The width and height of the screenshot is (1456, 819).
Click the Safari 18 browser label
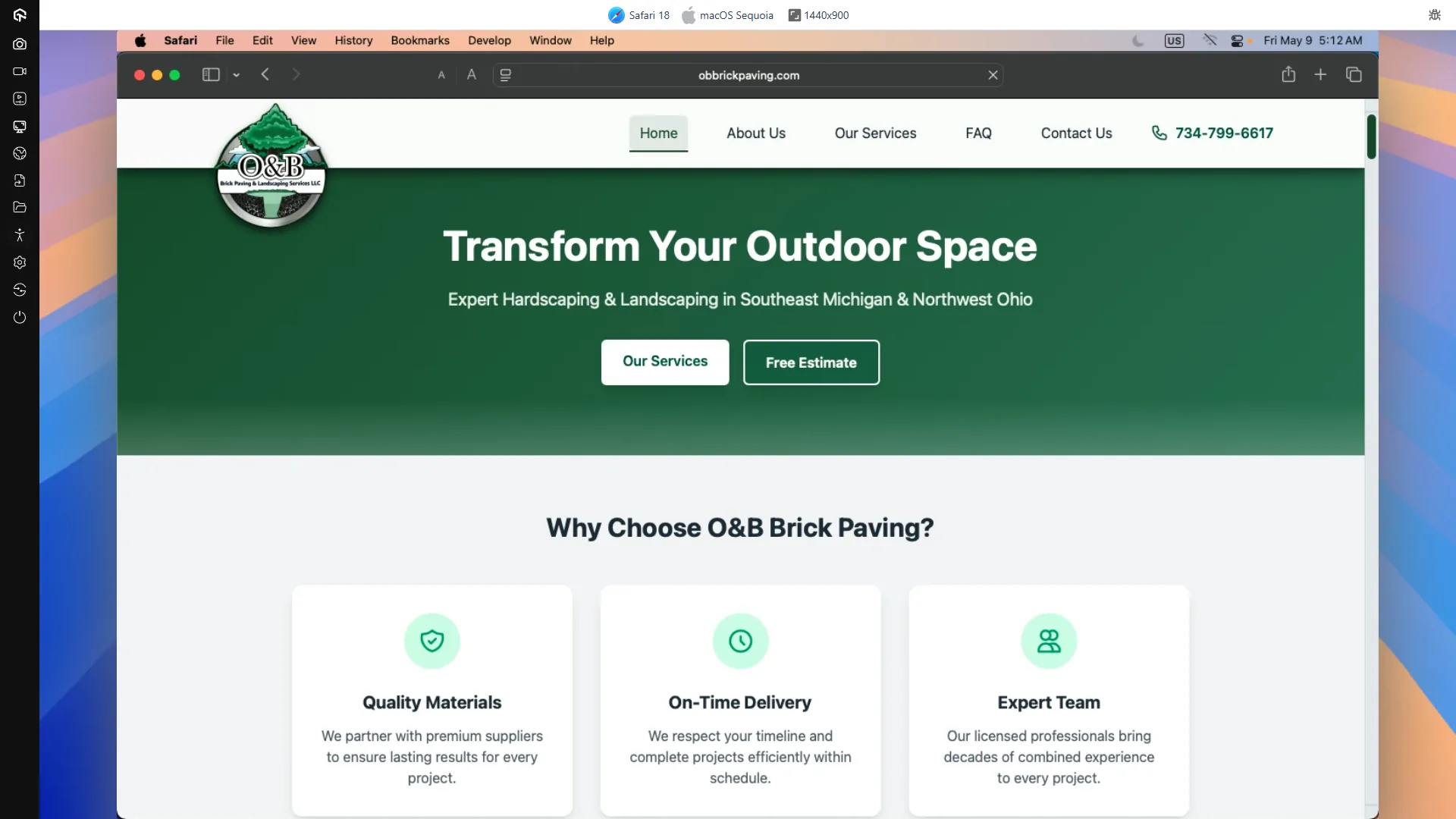[649, 15]
